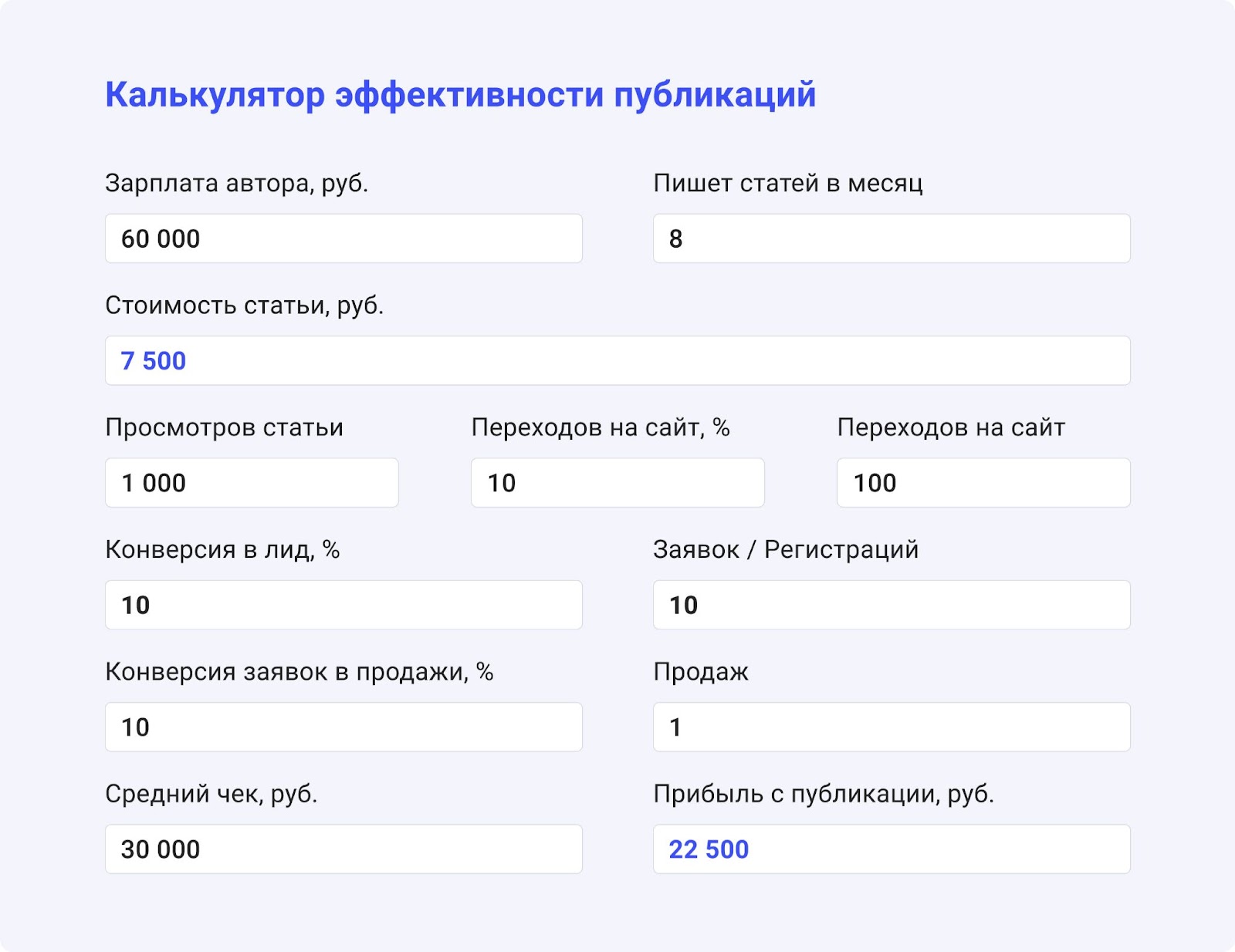Click the article cost field showing 7 500
This screenshot has width=1235, height=952.
617,360
